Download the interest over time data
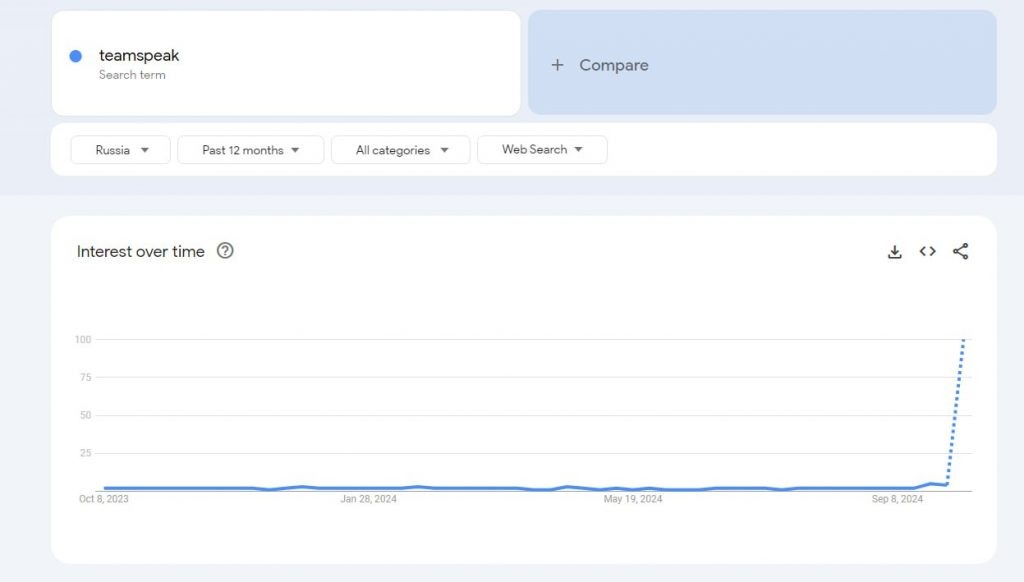1024x582 pixels. (x=895, y=252)
